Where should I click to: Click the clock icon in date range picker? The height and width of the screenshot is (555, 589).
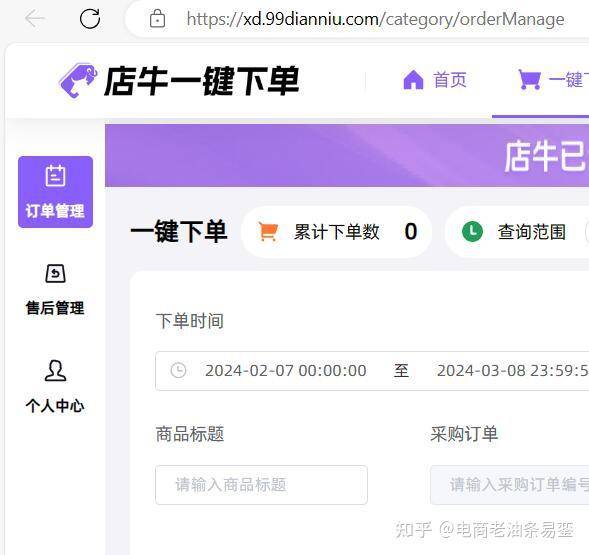(x=178, y=370)
